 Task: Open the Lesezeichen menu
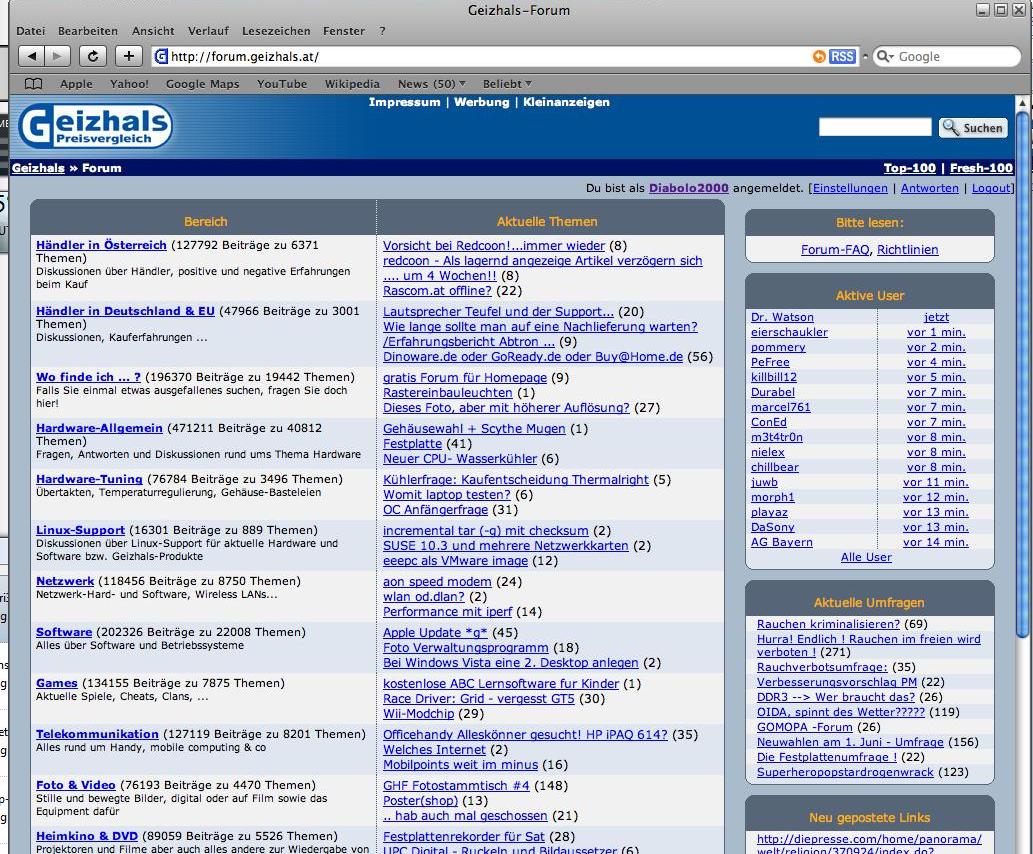pyautogui.click(x=276, y=31)
